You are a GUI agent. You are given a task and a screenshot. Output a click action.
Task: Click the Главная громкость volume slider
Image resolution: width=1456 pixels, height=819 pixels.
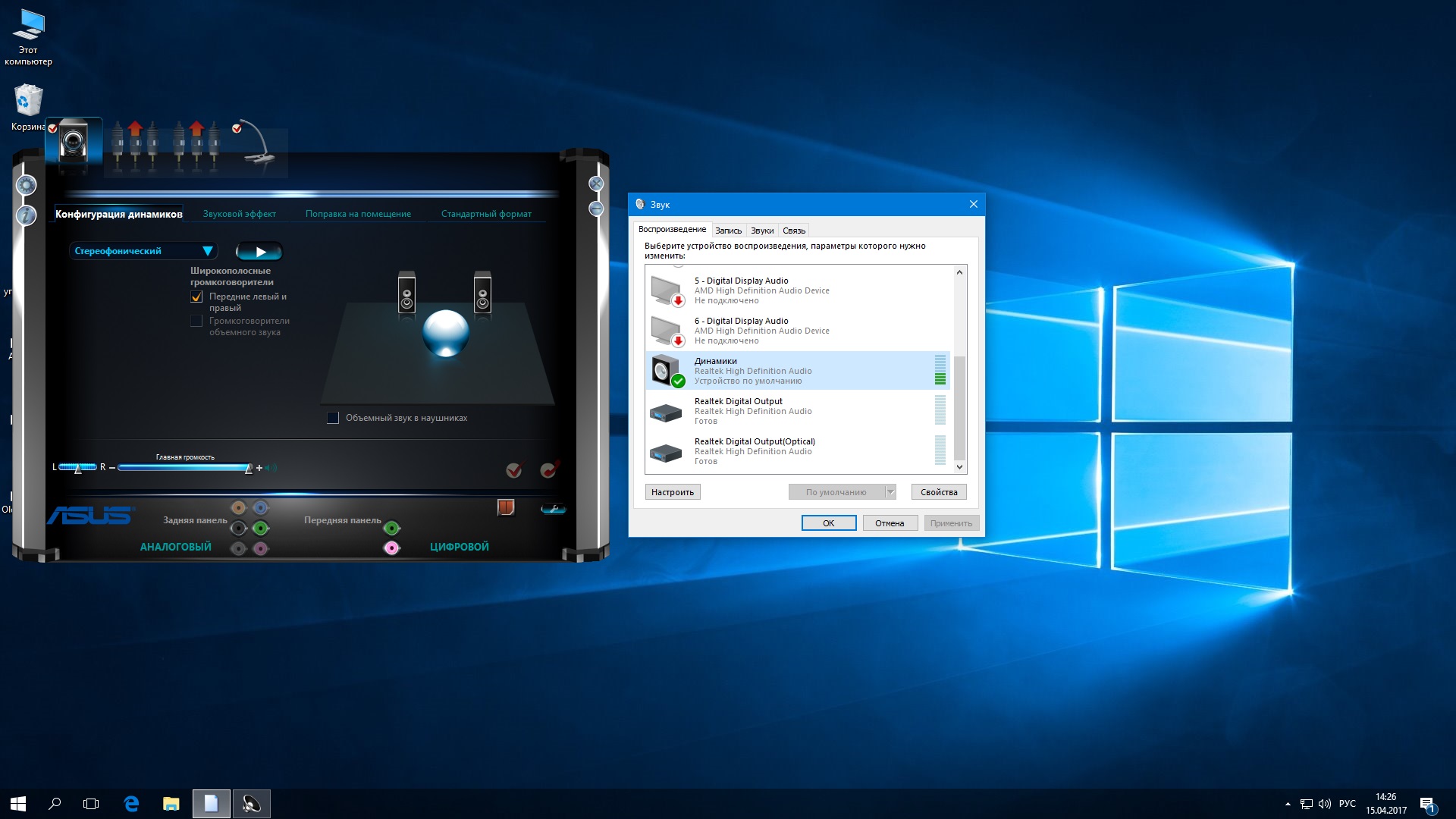[184, 468]
